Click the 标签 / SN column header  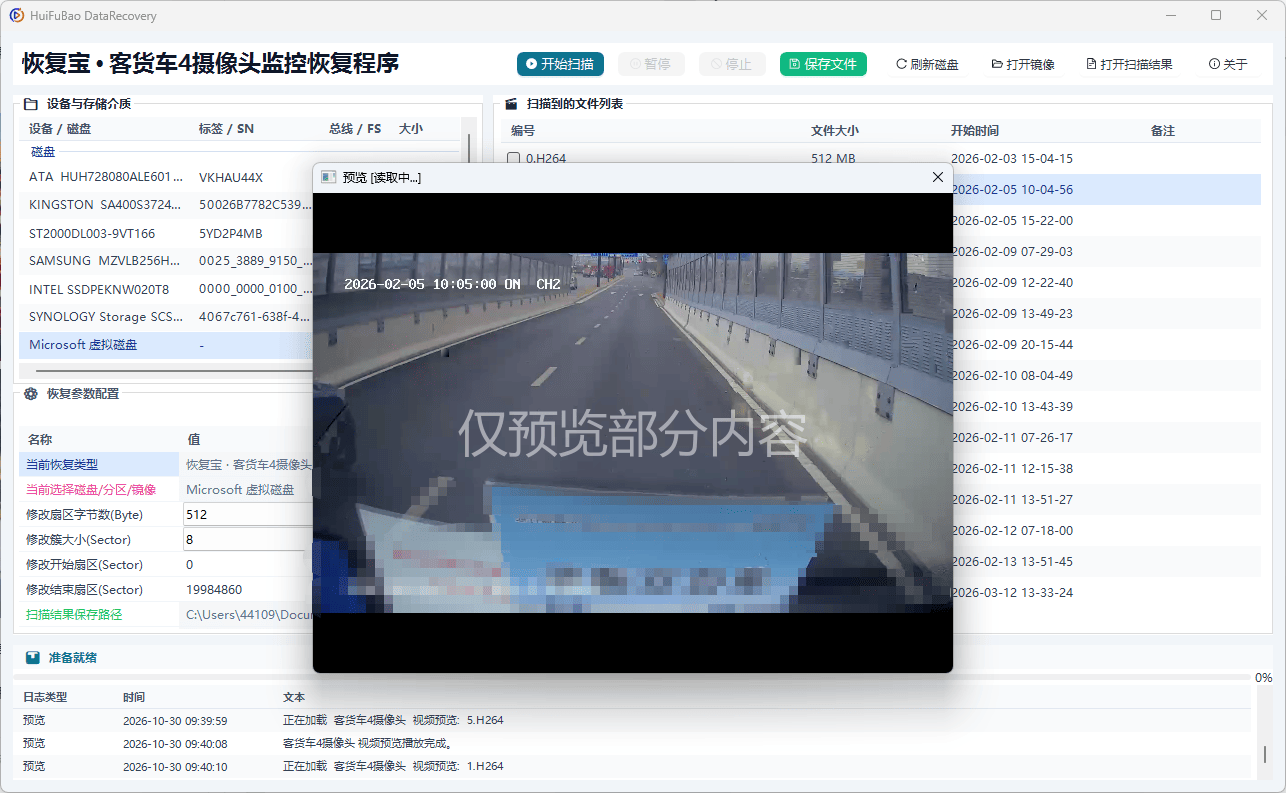226,129
